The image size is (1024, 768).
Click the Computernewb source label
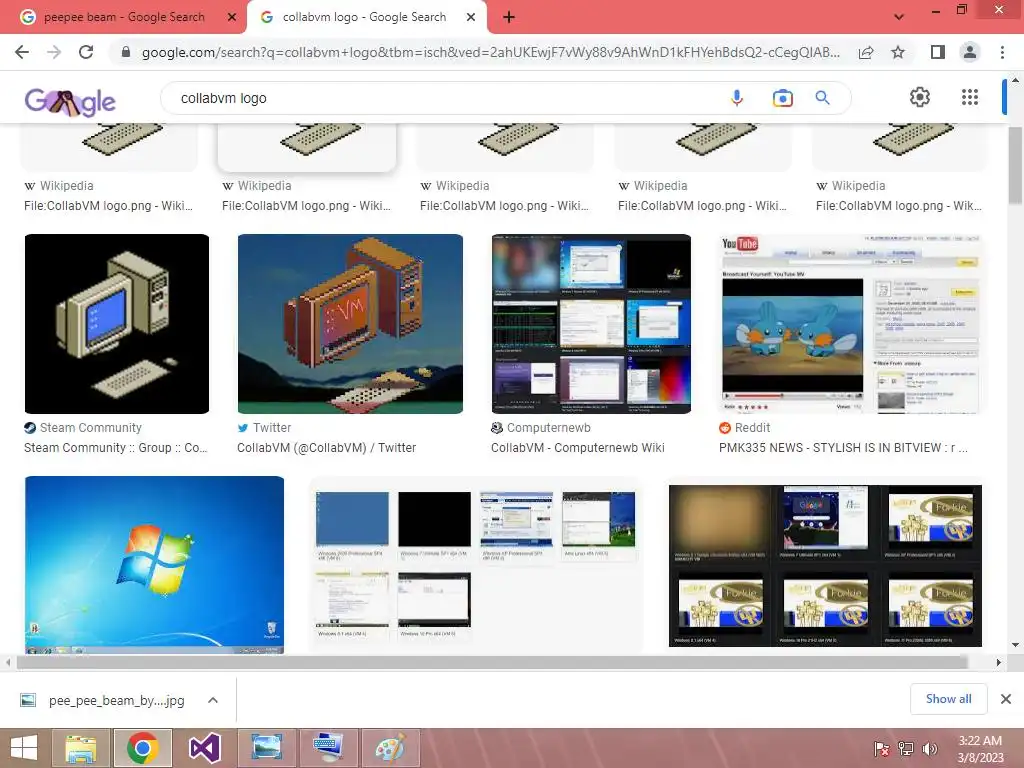tap(549, 428)
